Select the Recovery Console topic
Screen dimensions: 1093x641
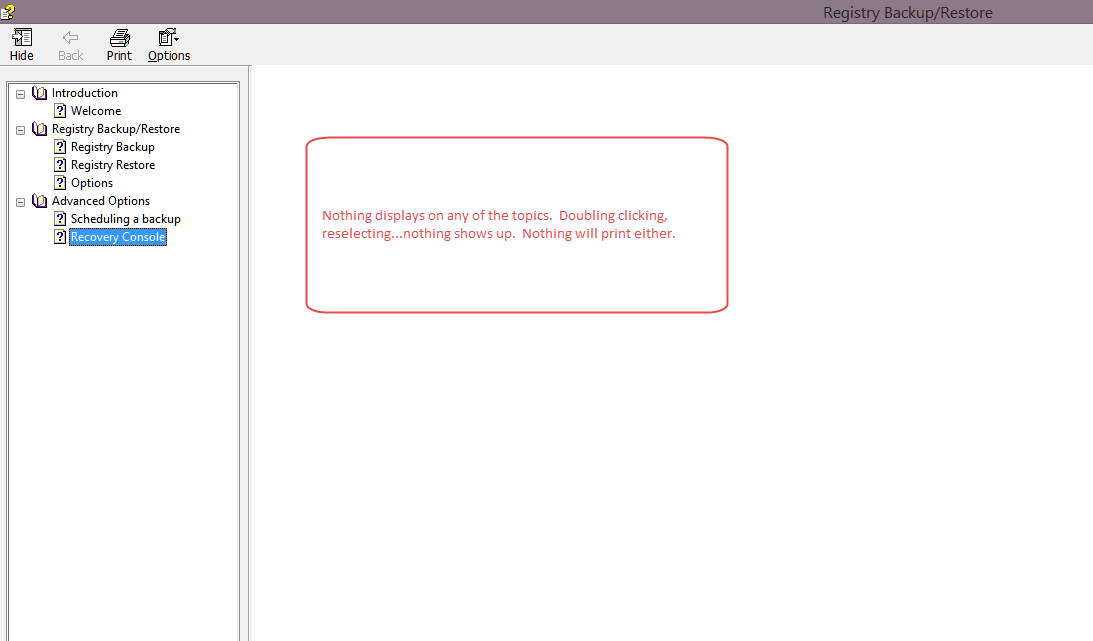point(118,237)
